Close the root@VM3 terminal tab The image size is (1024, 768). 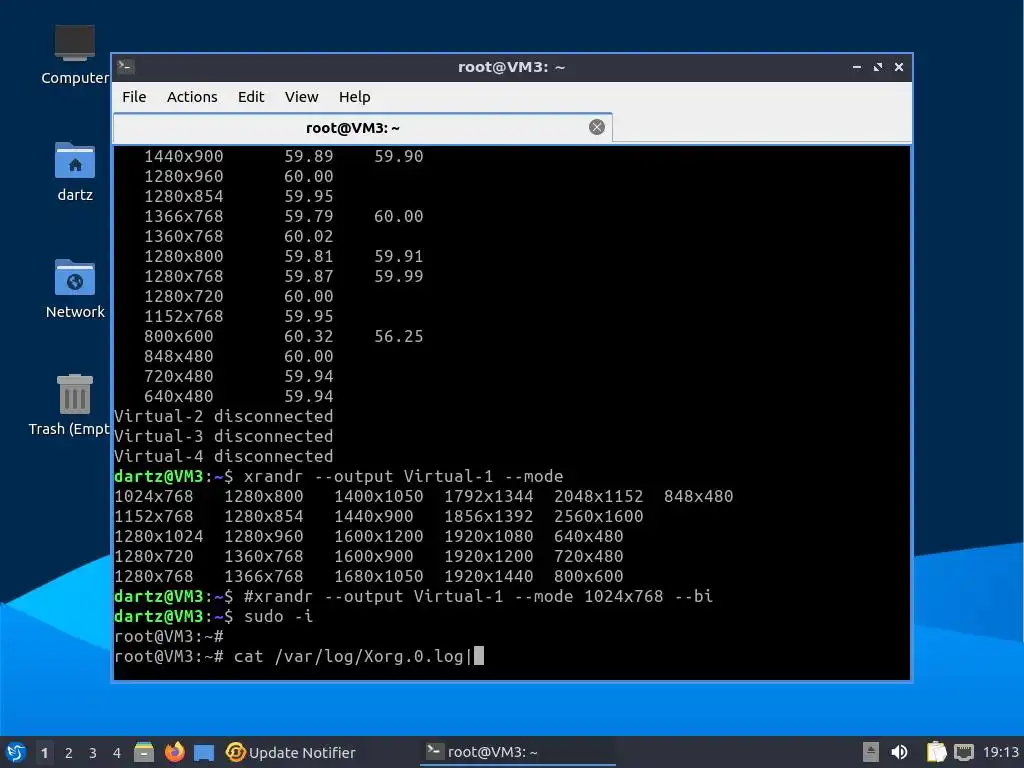pos(596,127)
